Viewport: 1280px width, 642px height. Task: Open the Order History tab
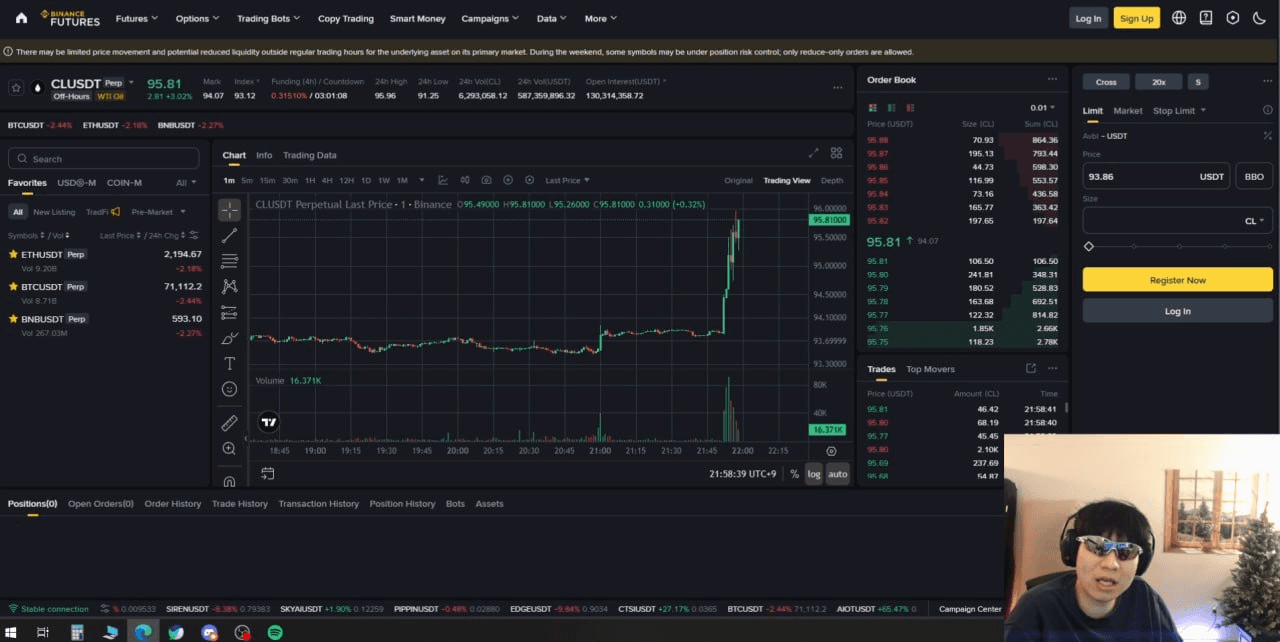(172, 504)
